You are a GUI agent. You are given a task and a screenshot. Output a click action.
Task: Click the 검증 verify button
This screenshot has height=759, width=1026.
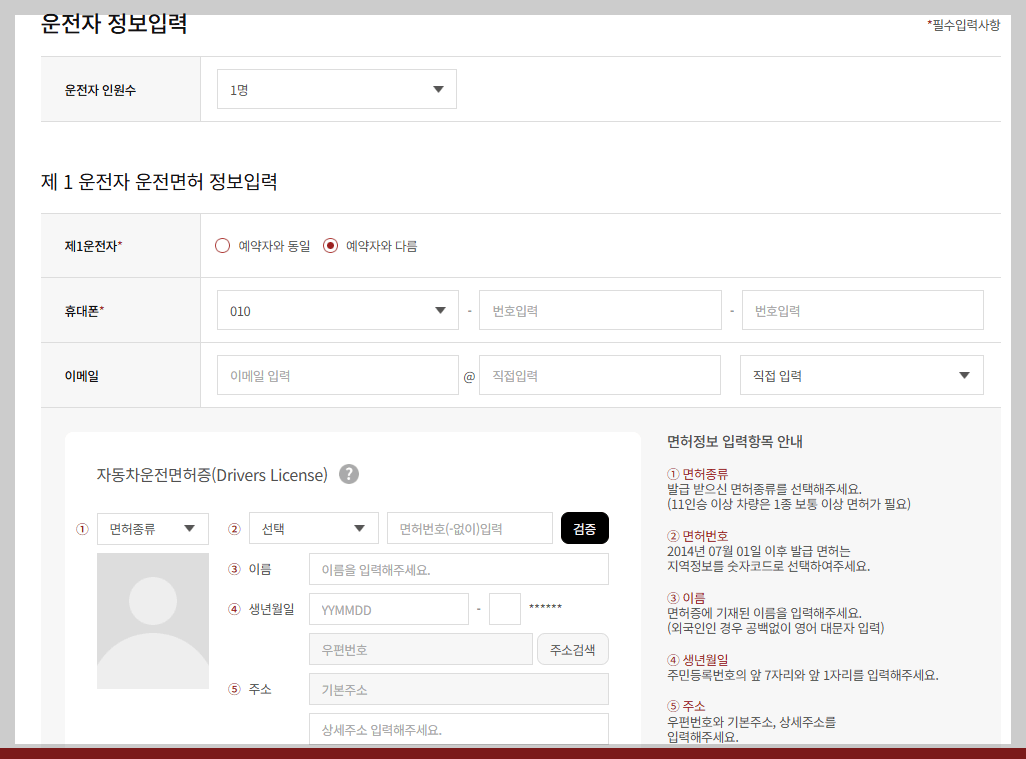585,529
